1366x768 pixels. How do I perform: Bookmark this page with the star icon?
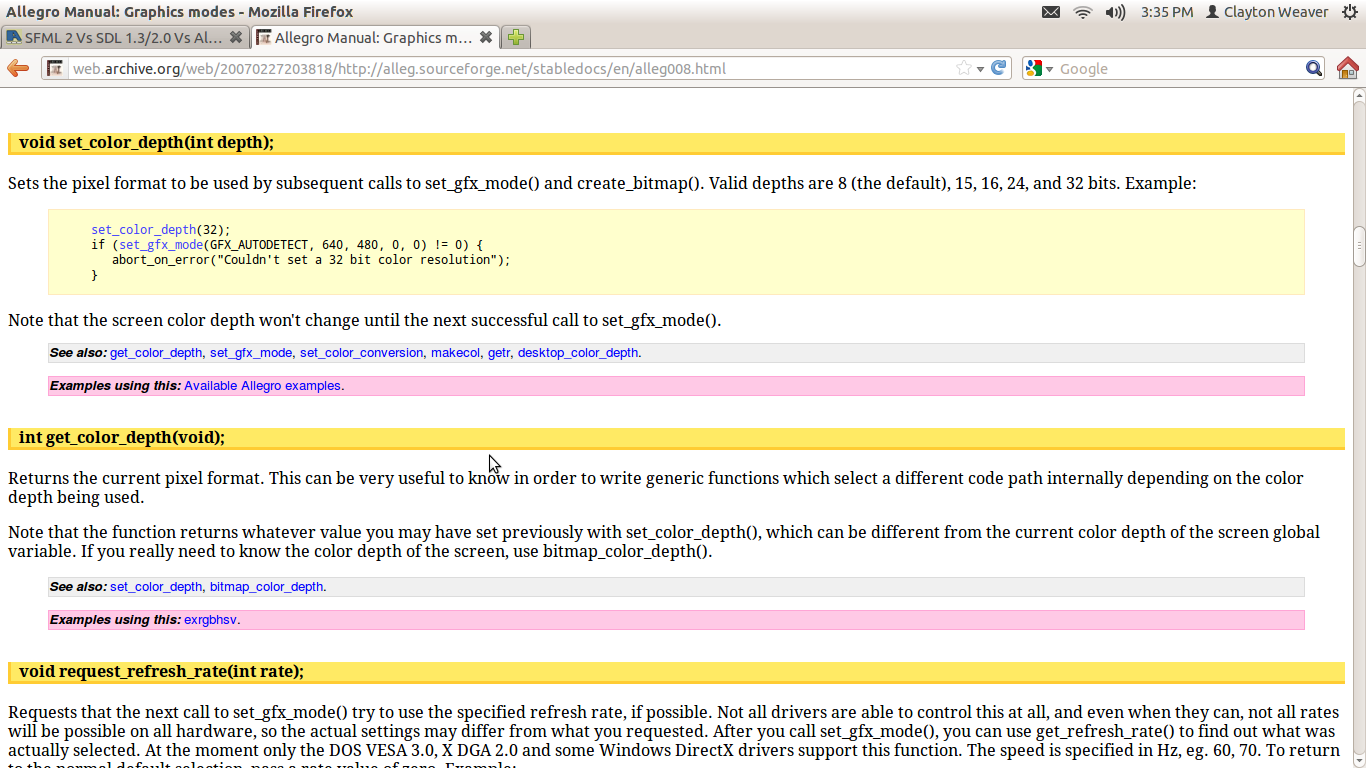pyautogui.click(x=963, y=68)
